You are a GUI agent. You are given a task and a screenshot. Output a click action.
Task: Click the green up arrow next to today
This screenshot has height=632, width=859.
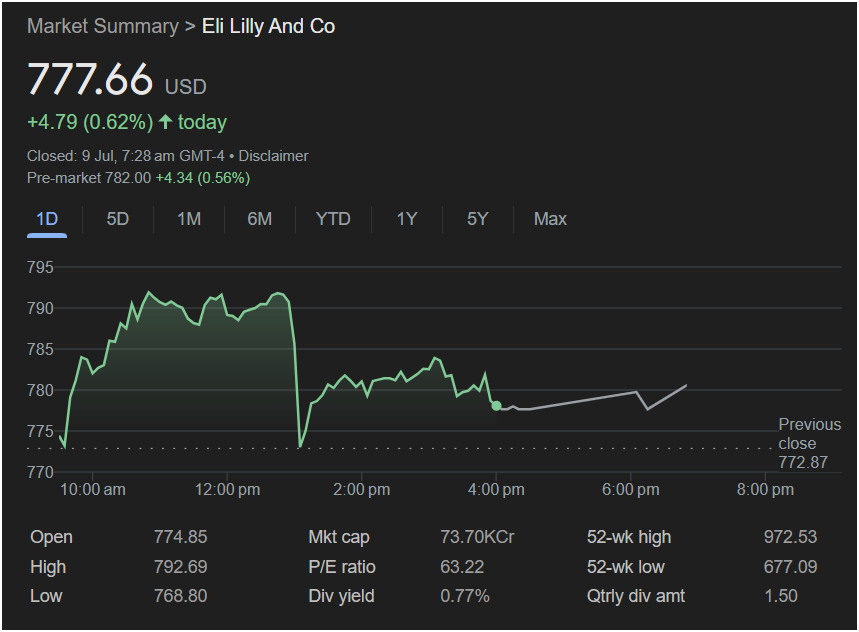165,122
